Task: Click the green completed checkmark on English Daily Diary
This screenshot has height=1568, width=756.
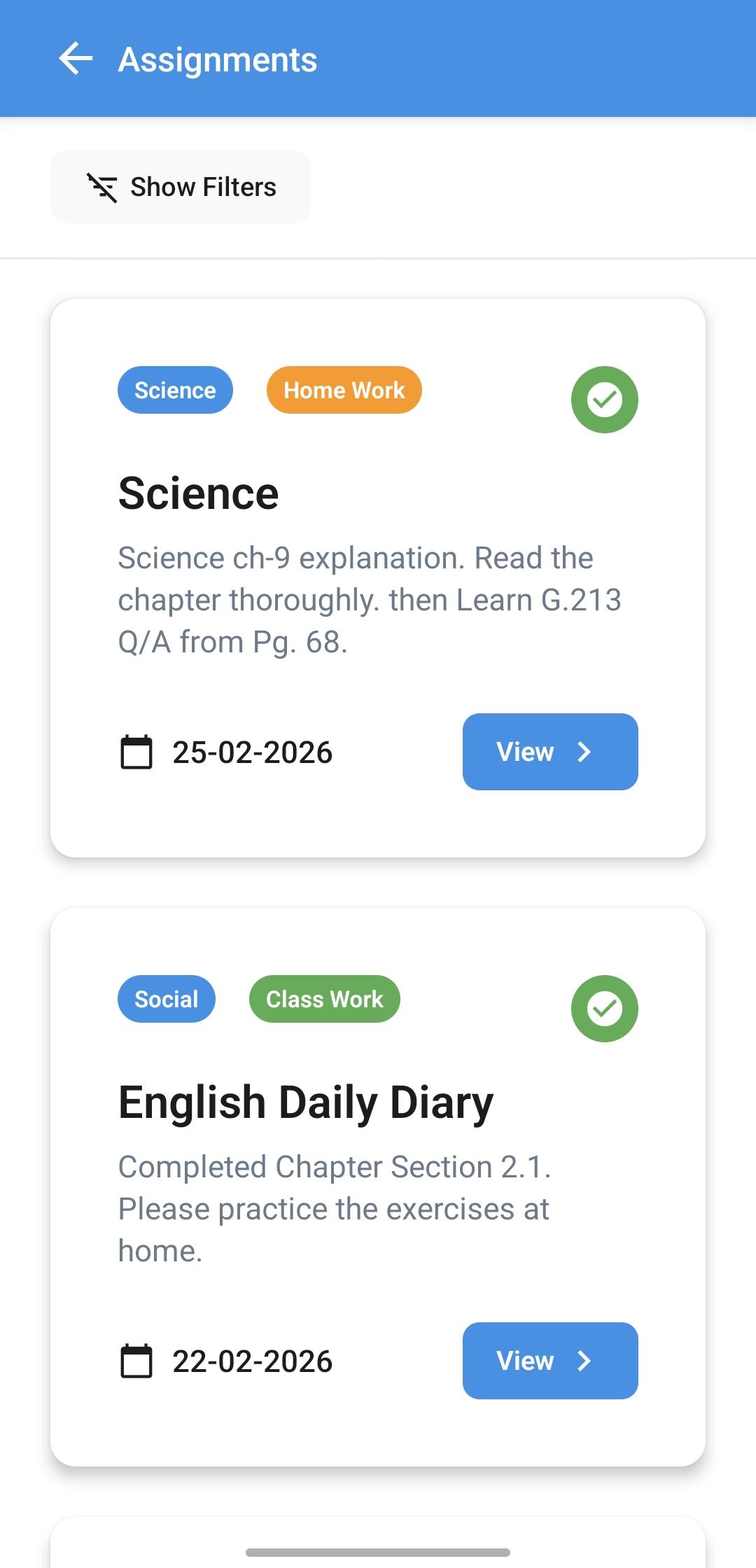Action: (x=604, y=1009)
